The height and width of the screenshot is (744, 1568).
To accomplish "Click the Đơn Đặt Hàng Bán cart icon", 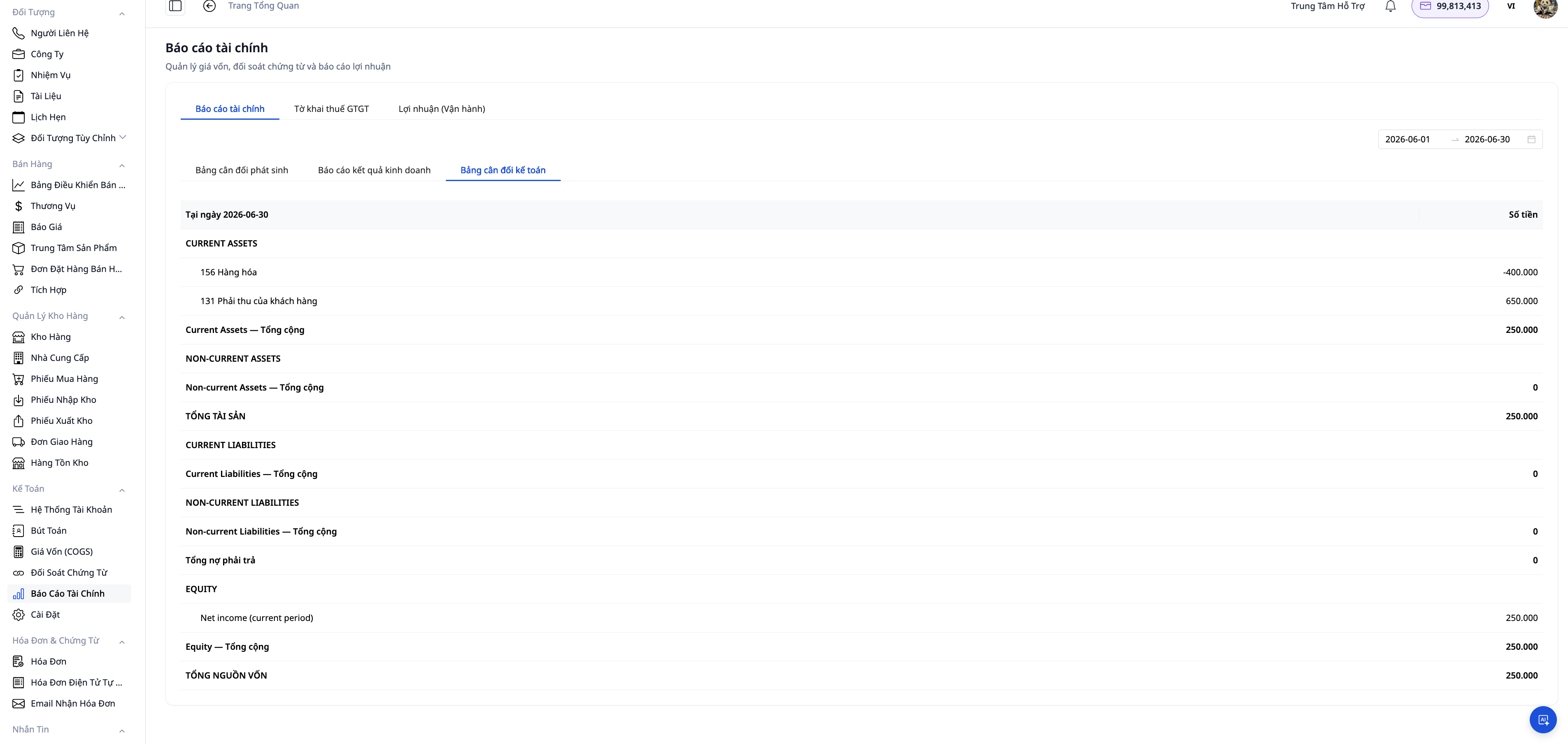I will (19, 269).
